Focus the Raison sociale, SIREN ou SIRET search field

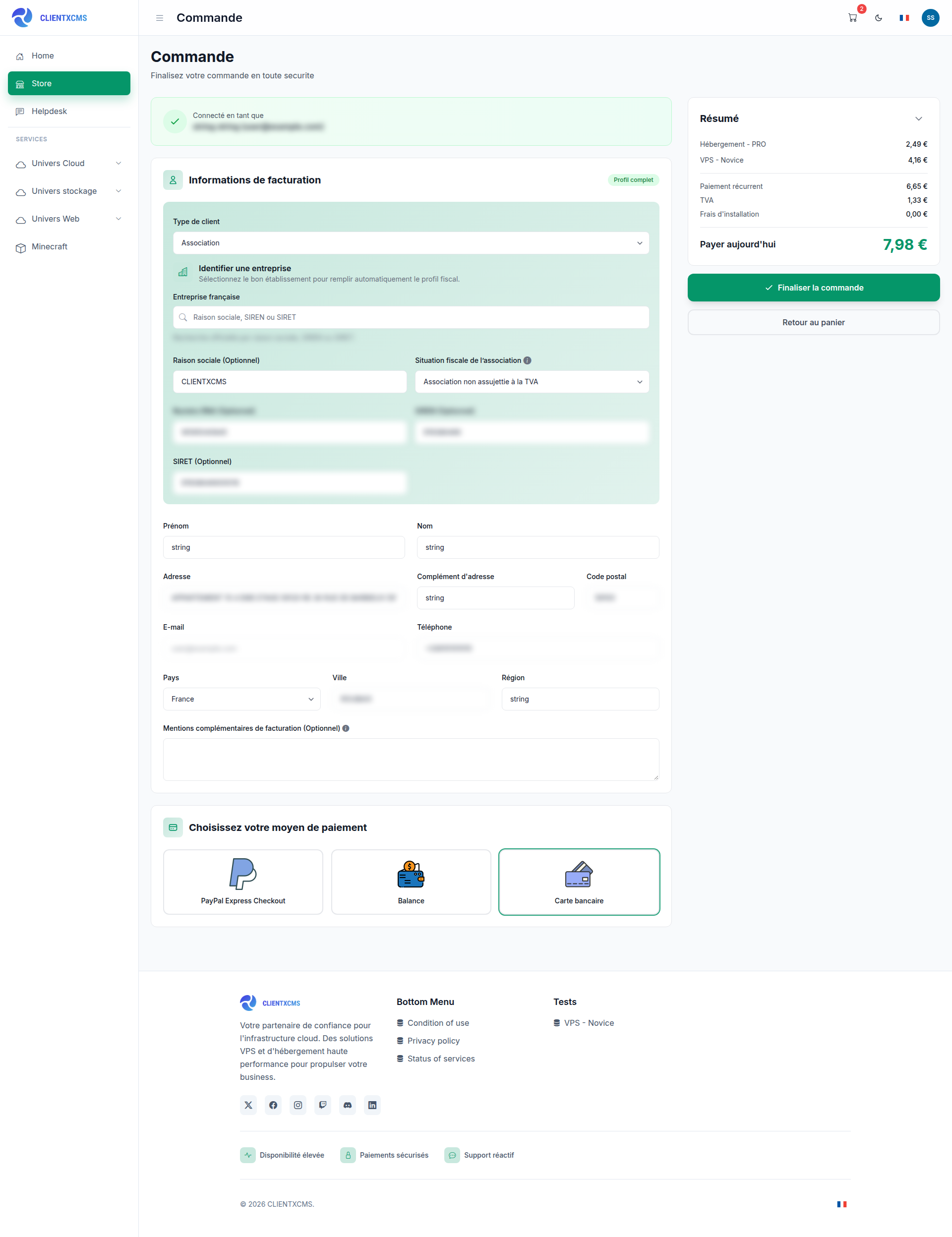click(x=411, y=317)
